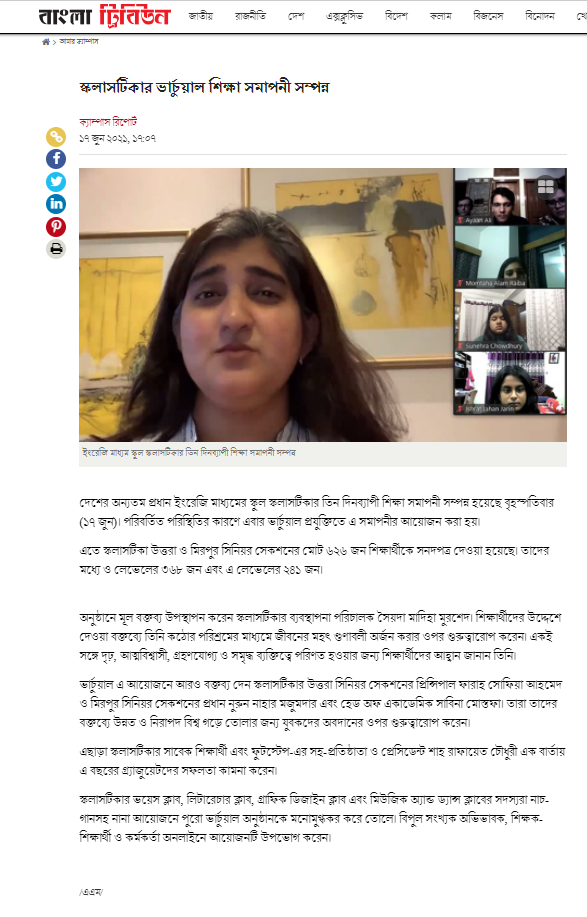Print this article using printer icon
This screenshot has height=917, width=587.
pyautogui.click(x=56, y=249)
